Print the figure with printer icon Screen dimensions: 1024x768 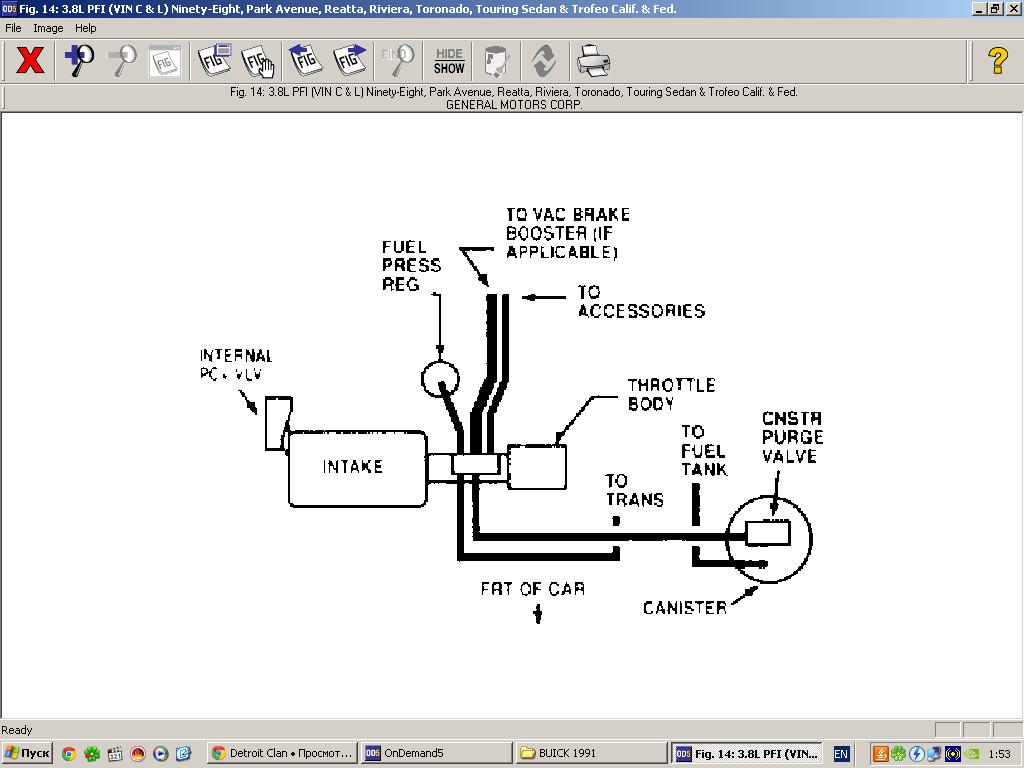click(593, 61)
